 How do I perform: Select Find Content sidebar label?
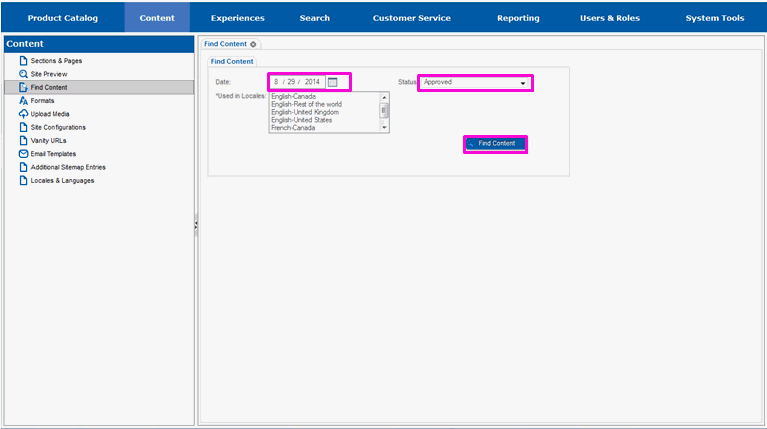49,87
